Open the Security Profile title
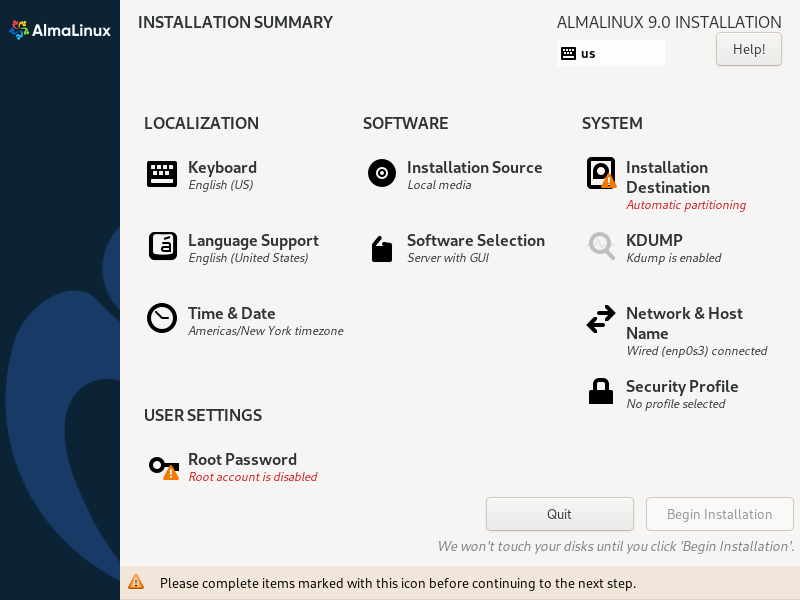The height and width of the screenshot is (600, 800). [x=682, y=386]
